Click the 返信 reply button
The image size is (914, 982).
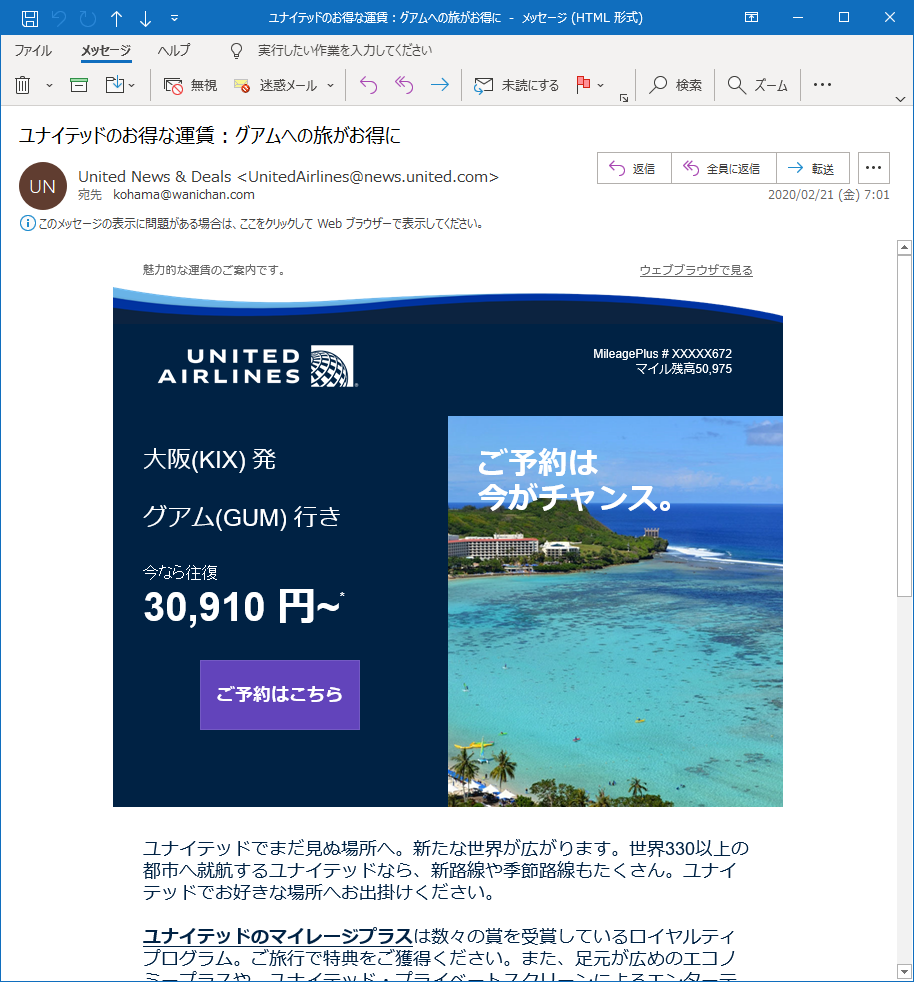tap(634, 168)
